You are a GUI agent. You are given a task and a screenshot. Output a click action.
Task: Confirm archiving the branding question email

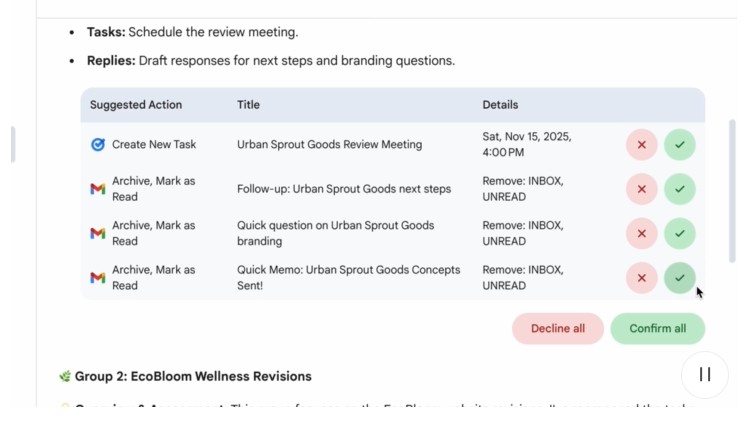tap(680, 234)
